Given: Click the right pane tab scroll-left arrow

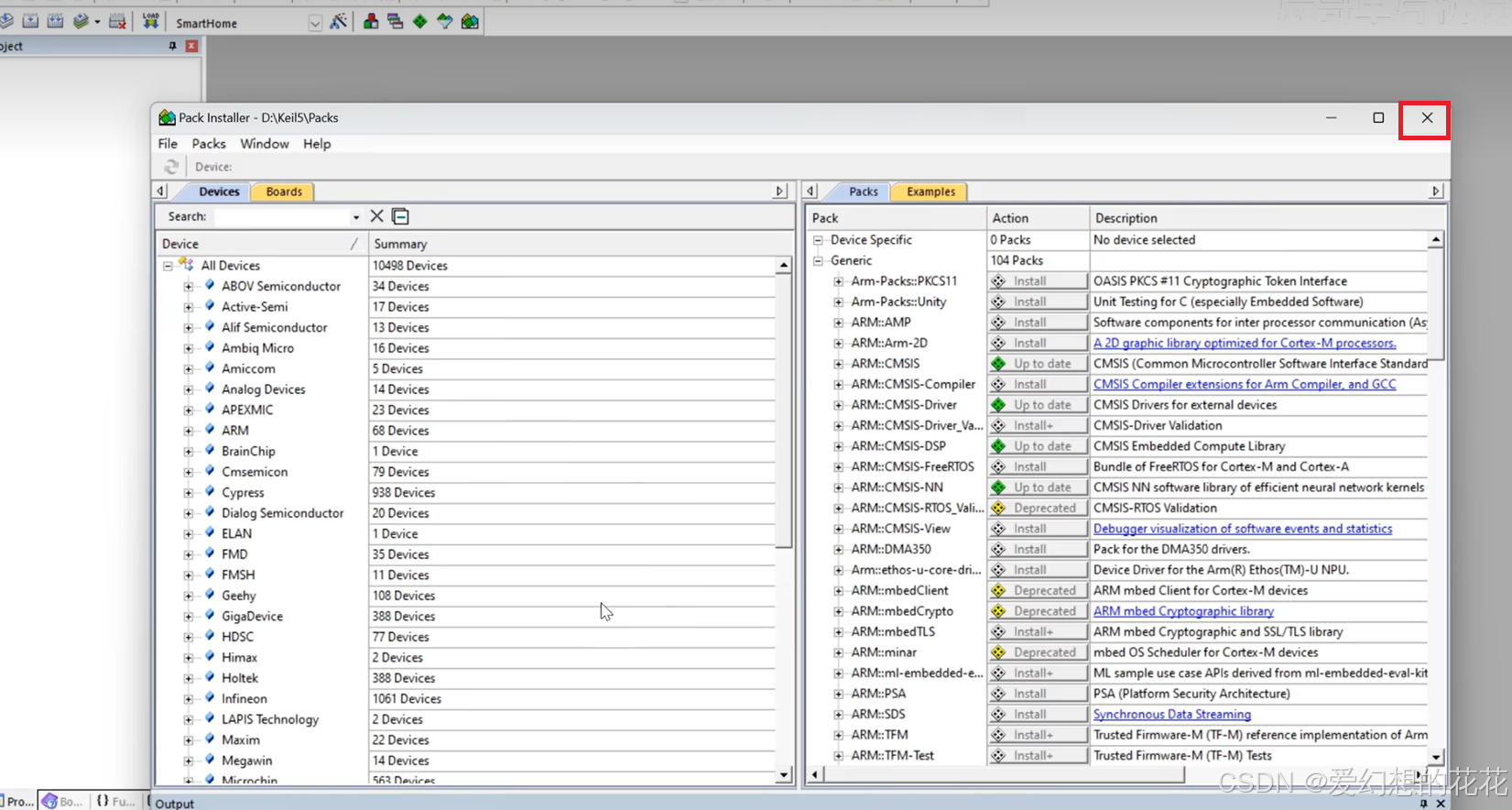Looking at the screenshot, I should pyautogui.click(x=810, y=192).
